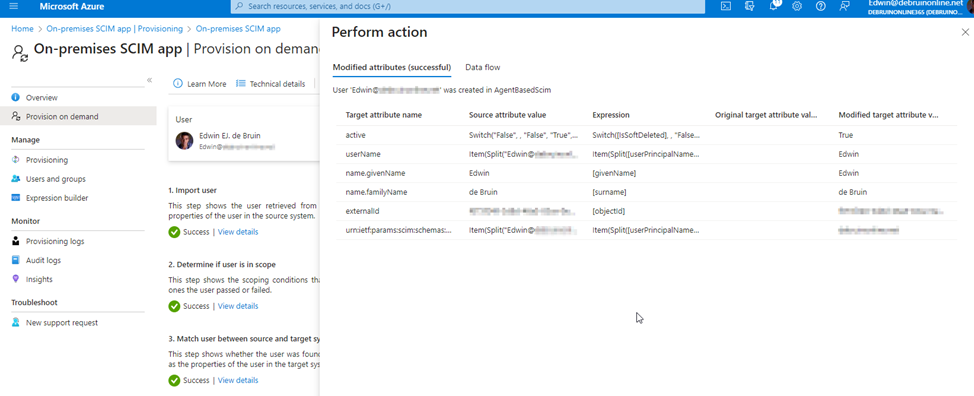Click the 'de Bruin' modified target value
This screenshot has width=974, height=396.
(x=852, y=192)
